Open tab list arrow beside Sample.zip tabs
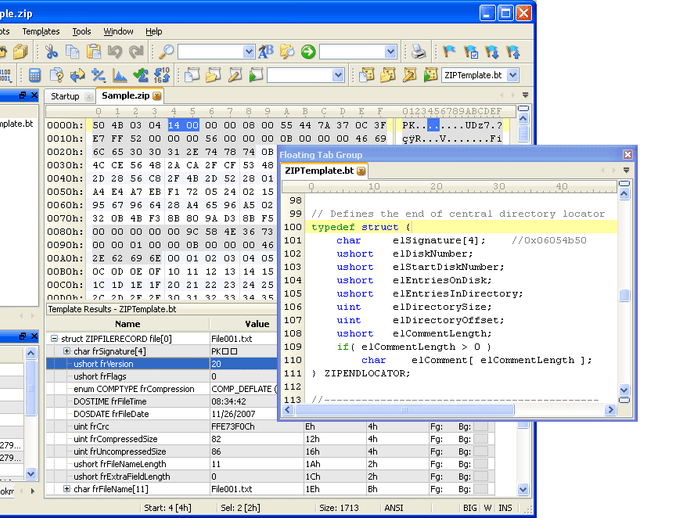 click(525, 95)
